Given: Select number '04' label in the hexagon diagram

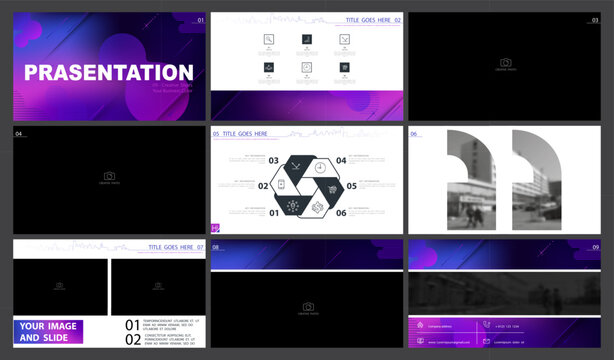Looking at the screenshot, I should (x=341, y=160).
